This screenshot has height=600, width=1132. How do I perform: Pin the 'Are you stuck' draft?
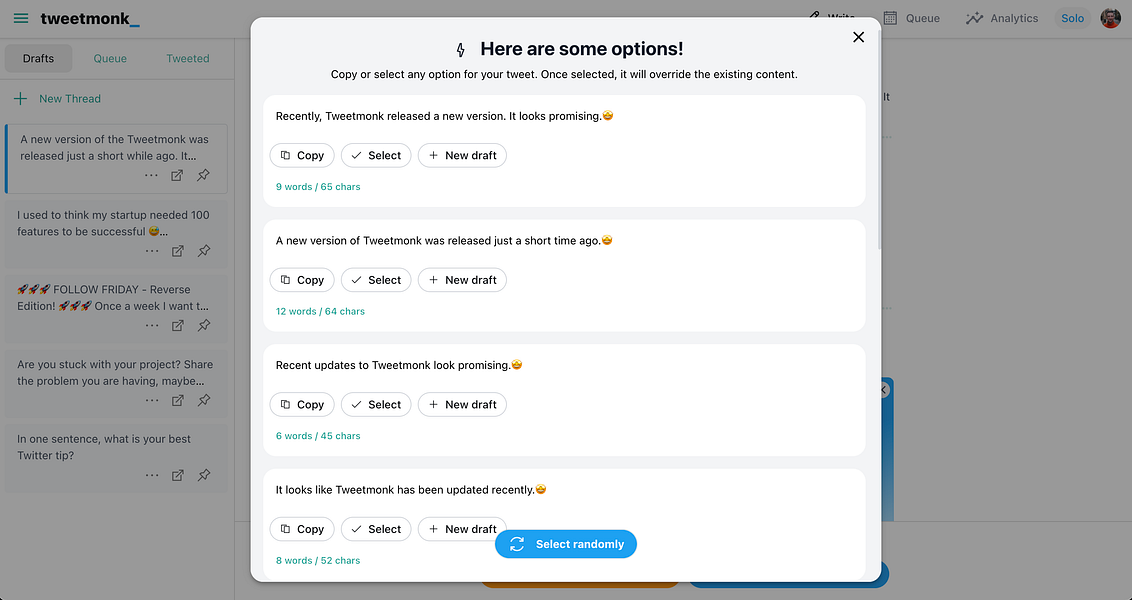coord(204,400)
